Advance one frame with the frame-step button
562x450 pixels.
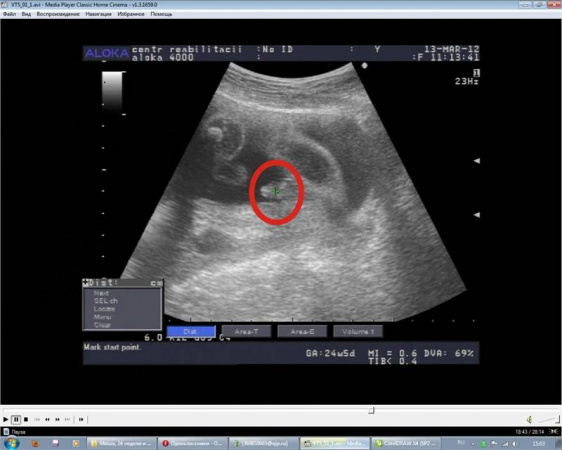81,419
